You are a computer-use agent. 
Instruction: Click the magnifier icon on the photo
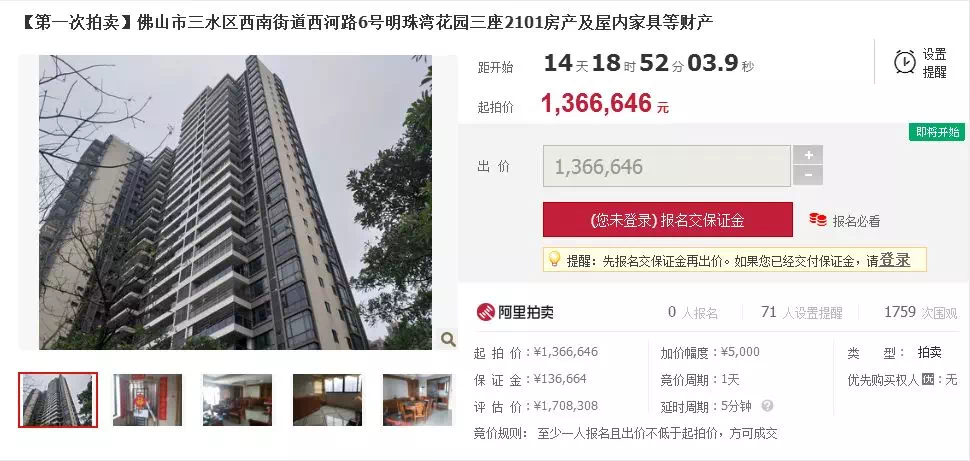[x=448, y=338]
